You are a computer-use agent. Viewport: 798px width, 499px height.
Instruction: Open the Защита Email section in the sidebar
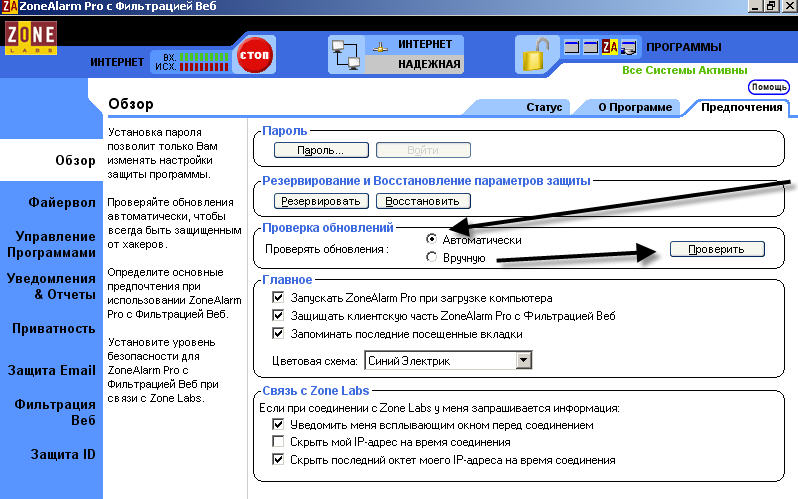pyautogui.click(x=51, y=371)
